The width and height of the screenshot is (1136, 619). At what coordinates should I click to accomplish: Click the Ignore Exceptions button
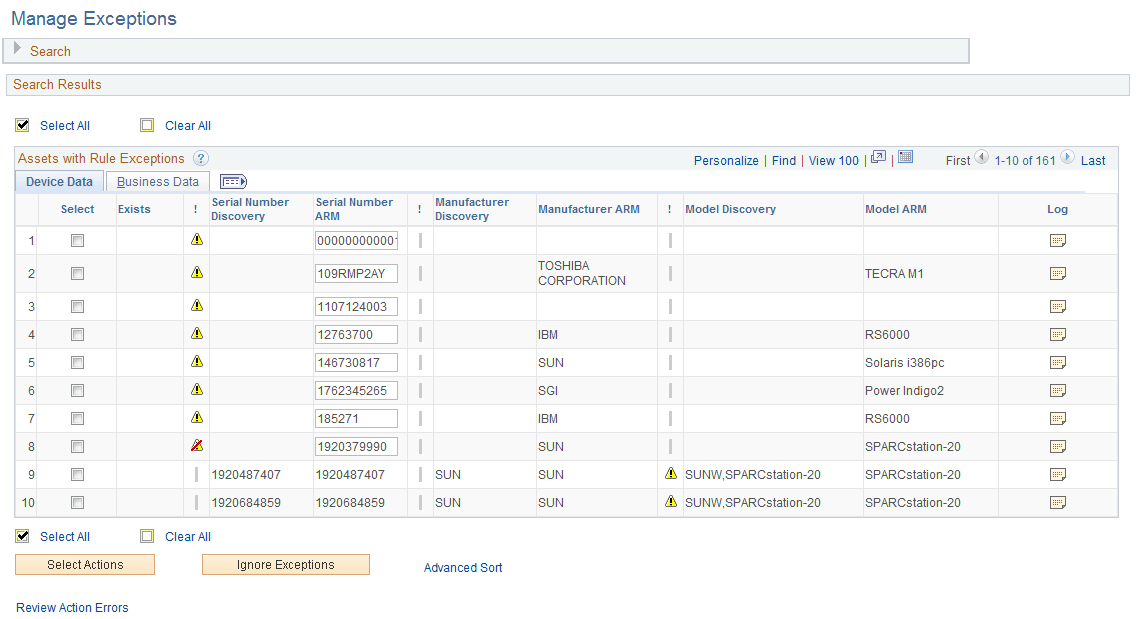coord(285,564)
